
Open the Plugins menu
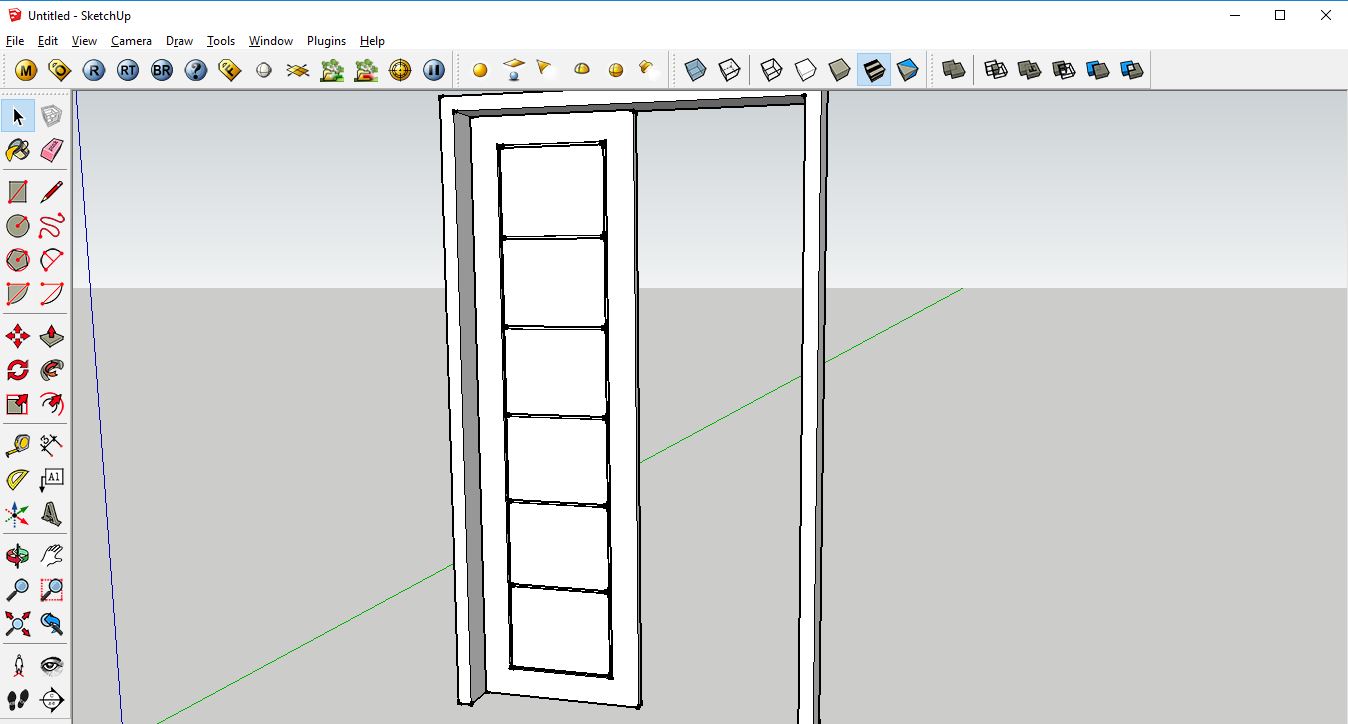tap(326, 41)
